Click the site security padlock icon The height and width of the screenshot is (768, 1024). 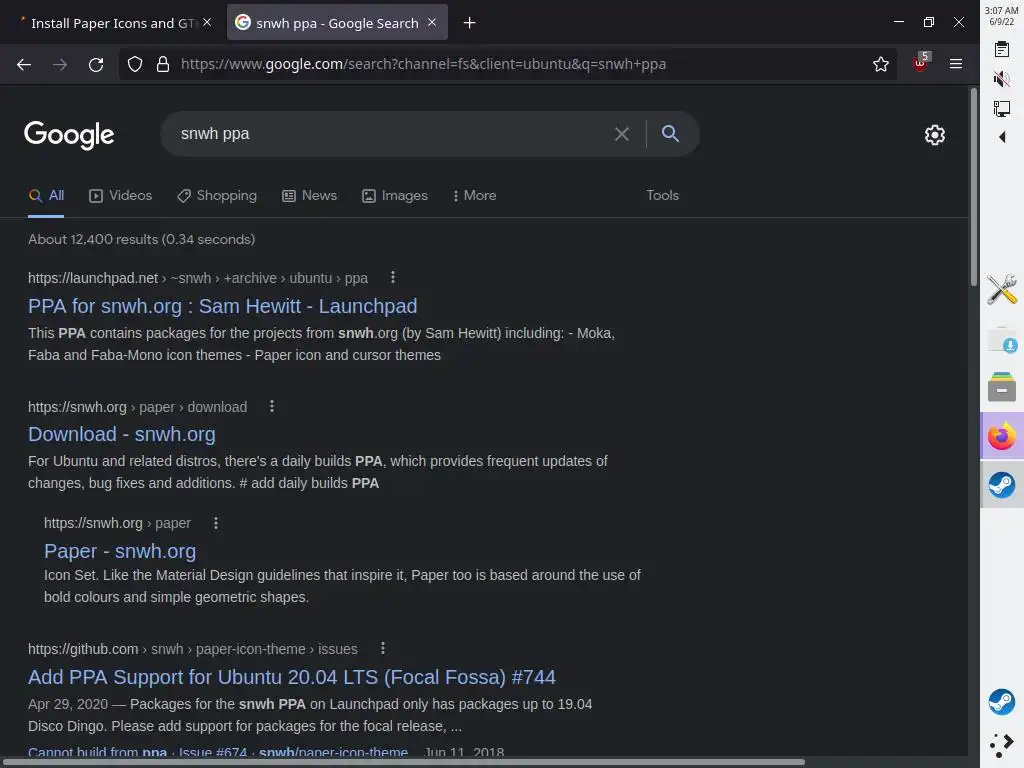pyautogui.click(x=163, y=64)
